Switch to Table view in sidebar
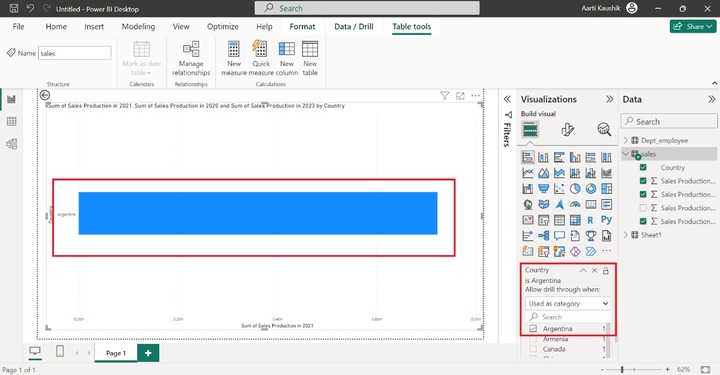Screen dimensions: 720x375 point(11,122)
